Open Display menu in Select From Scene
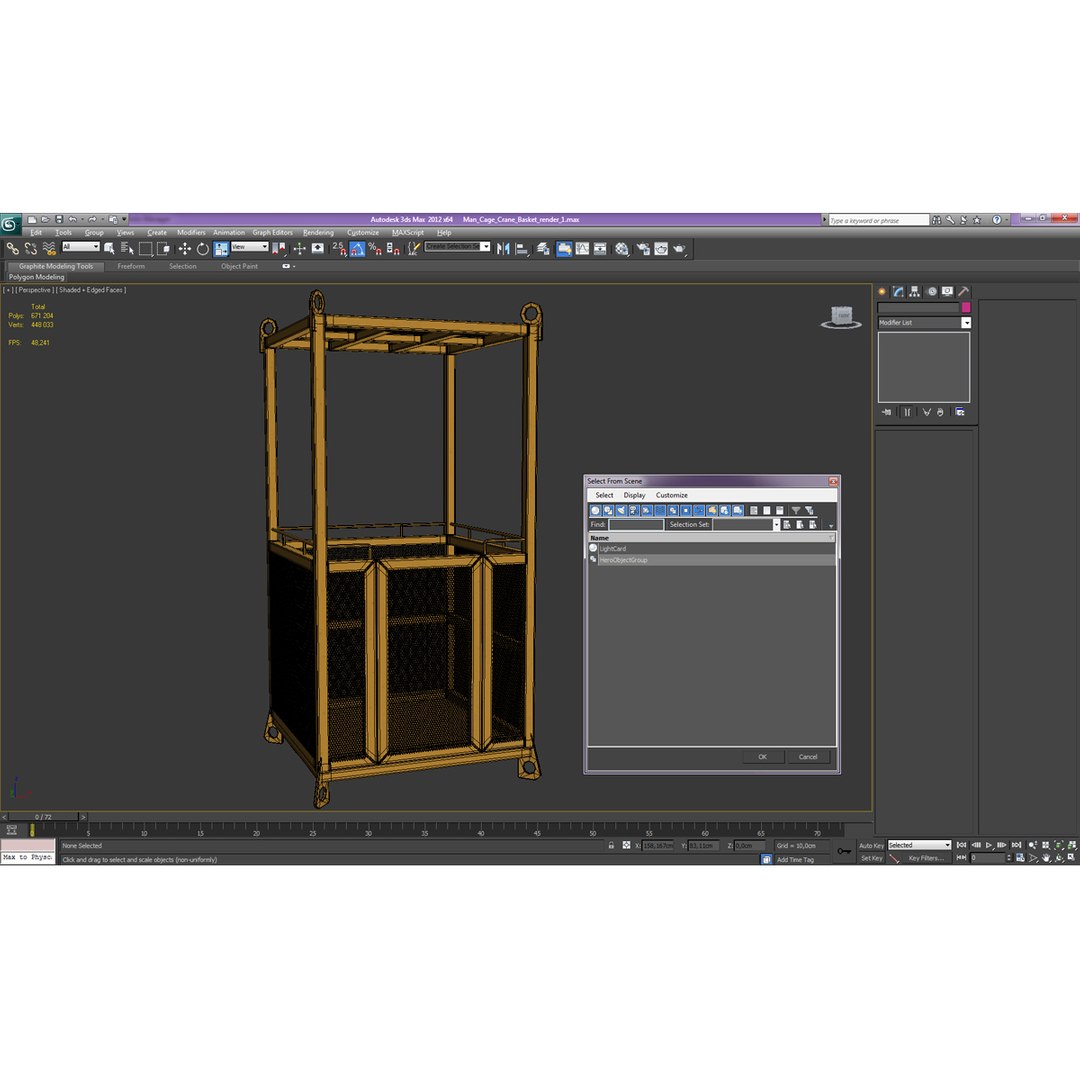 tap(634, 495)
